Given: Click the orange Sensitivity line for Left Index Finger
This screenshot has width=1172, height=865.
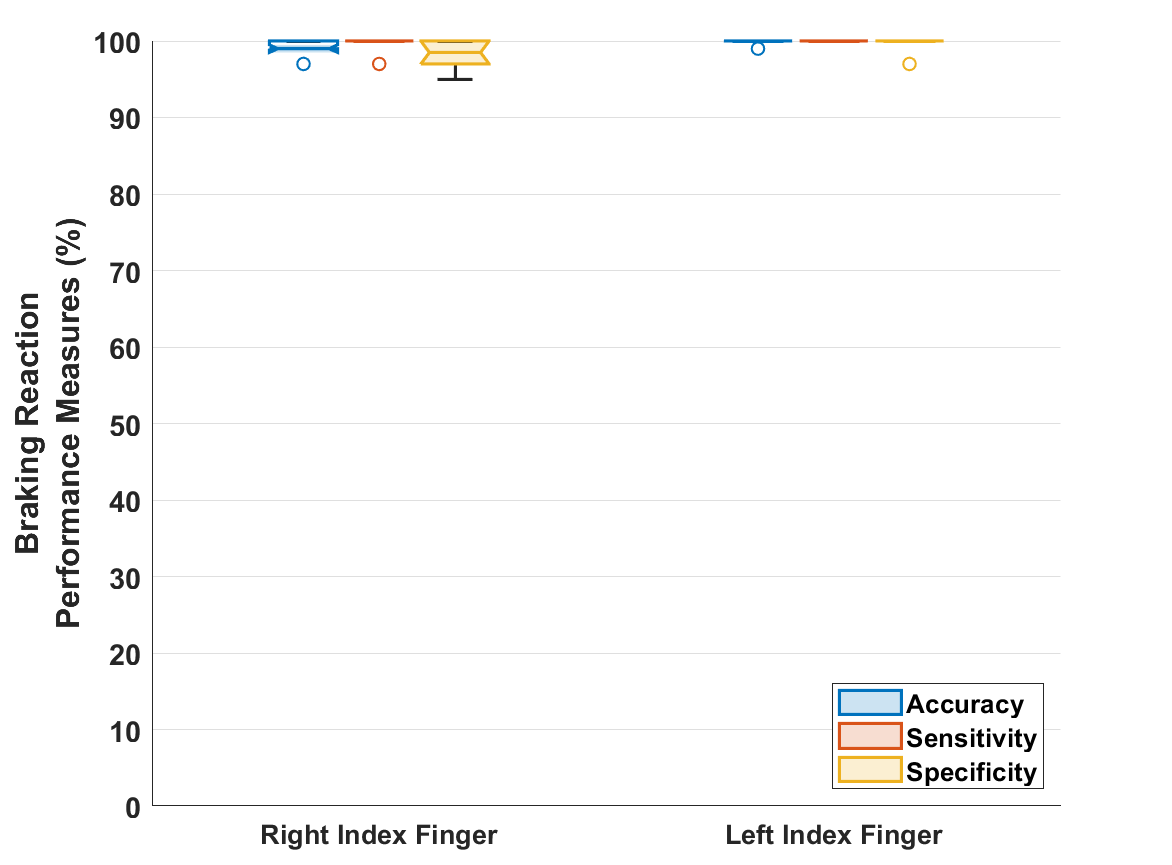Looking at the screenshot, I should (x=834, y=41).
